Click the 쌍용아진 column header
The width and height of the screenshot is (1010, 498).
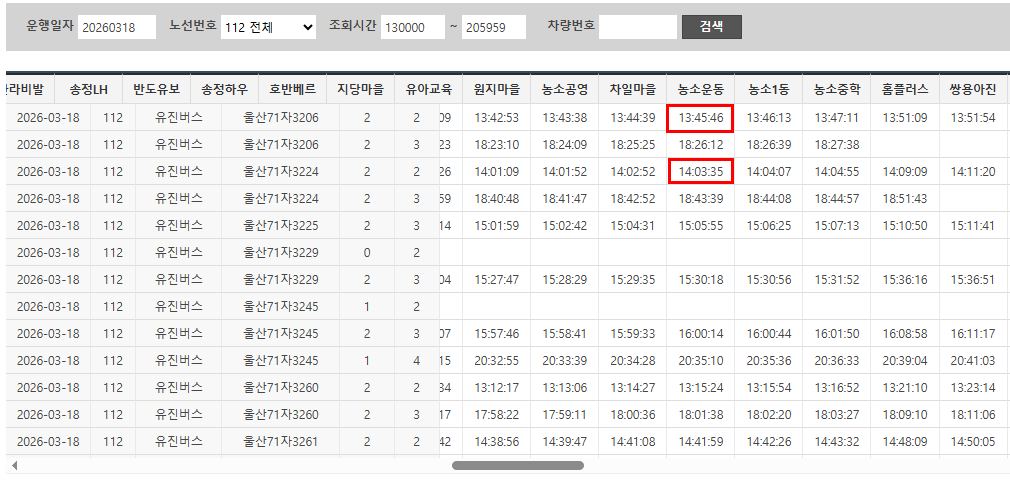tap(973, 89)
